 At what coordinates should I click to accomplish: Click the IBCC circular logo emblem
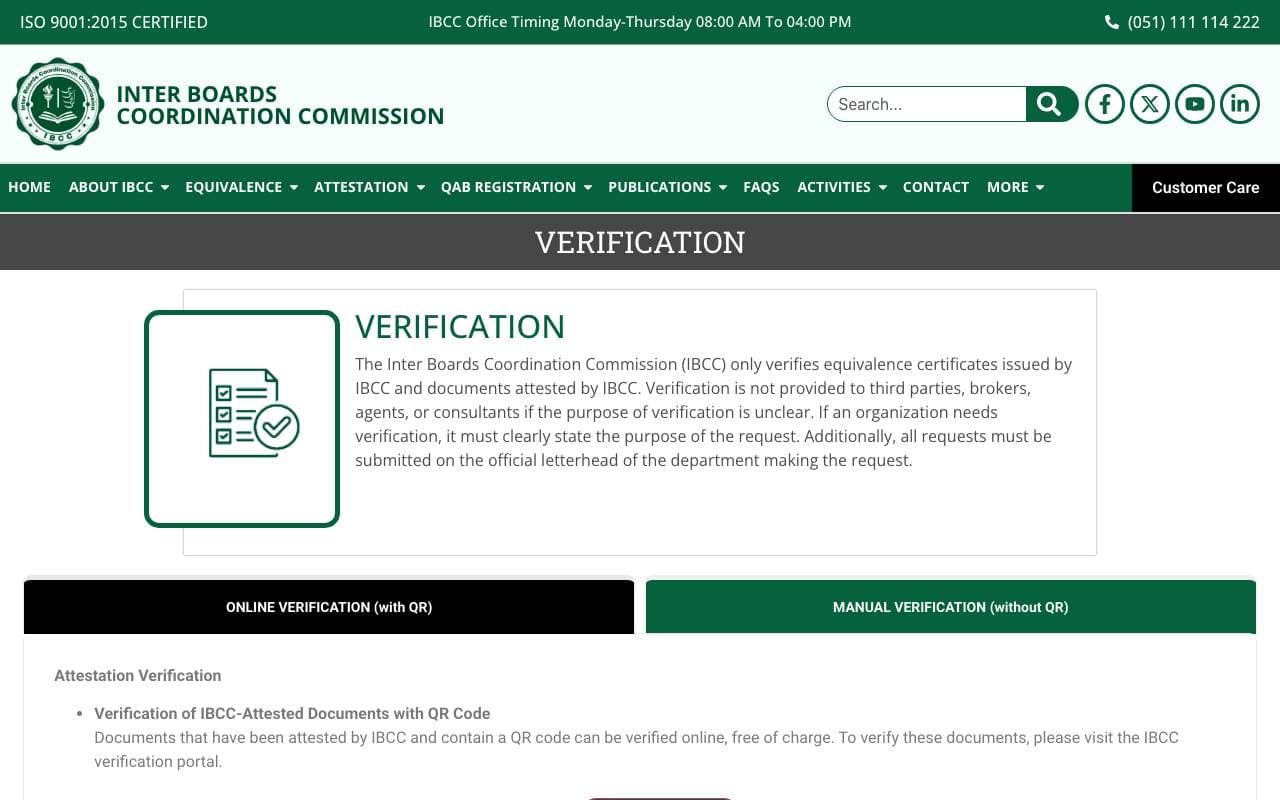pyautogui.click(x=58, y=104)
